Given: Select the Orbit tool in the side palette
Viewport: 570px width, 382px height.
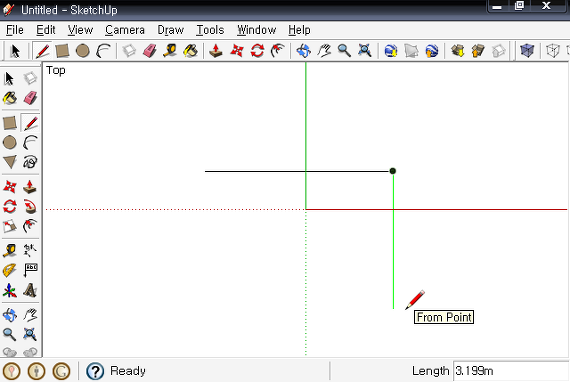Looking at the screenshot, I should pos(9,315).
